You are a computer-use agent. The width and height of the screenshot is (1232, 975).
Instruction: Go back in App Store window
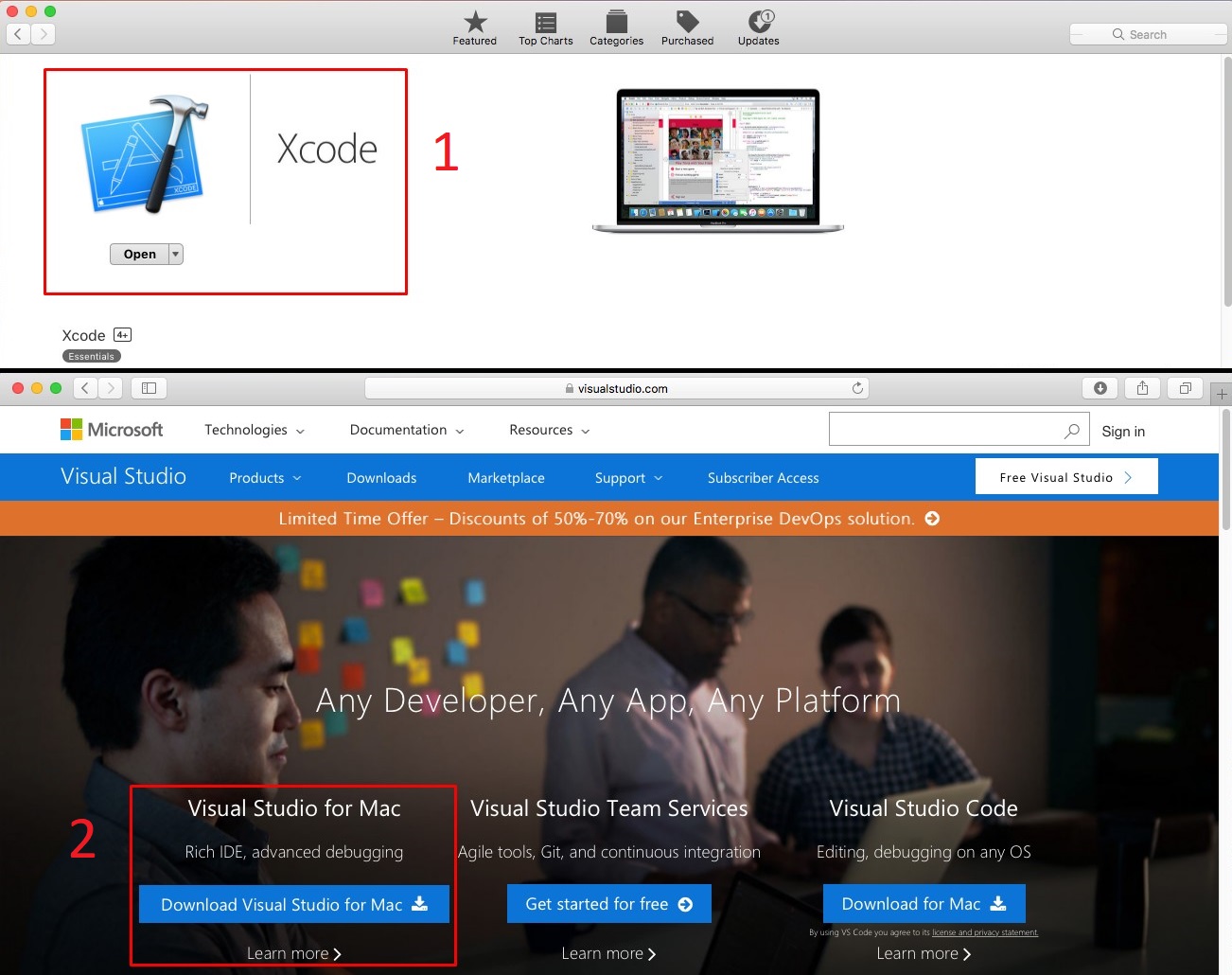tap(18, 34)
